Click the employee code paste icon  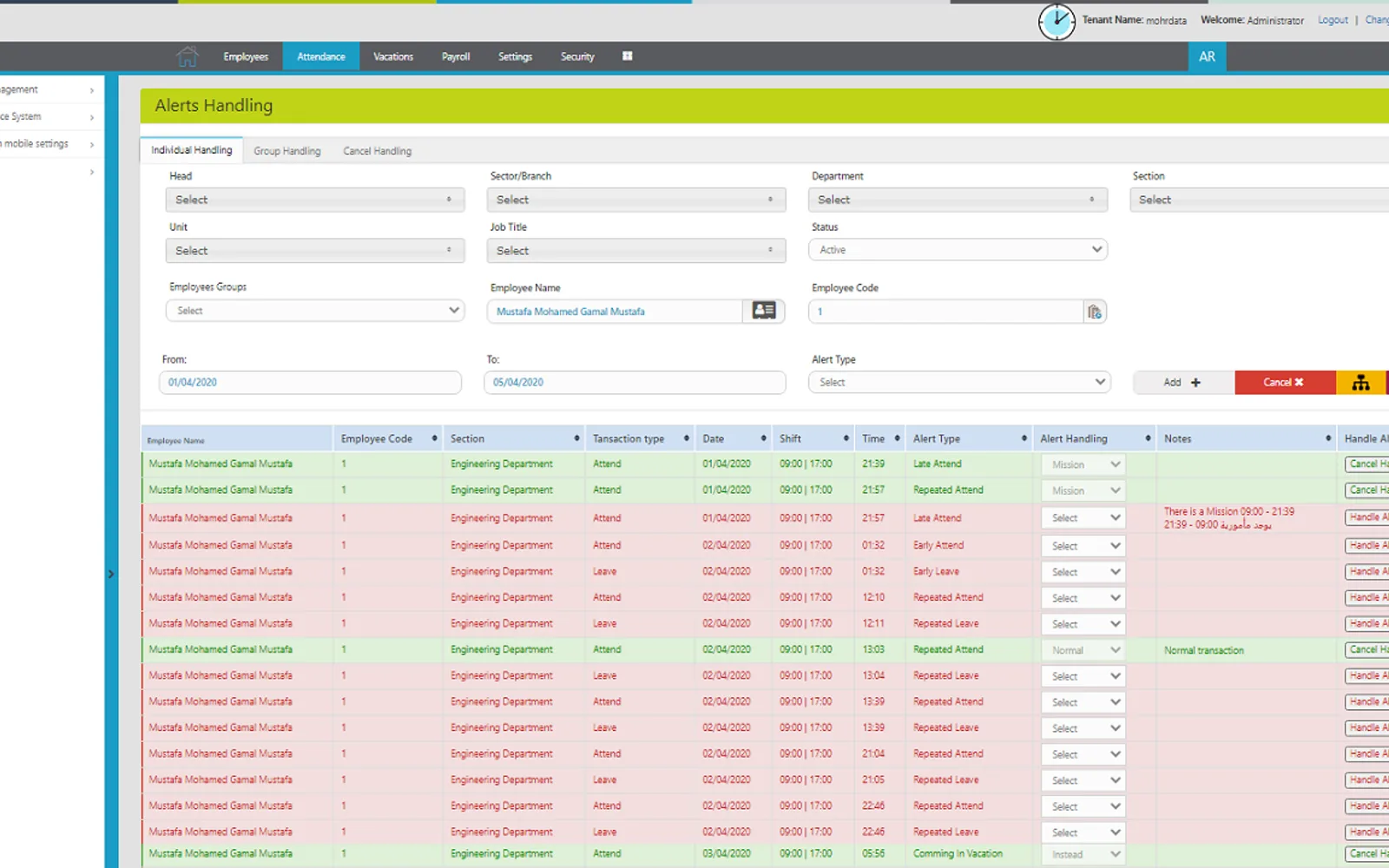(x=1095, y=312)
